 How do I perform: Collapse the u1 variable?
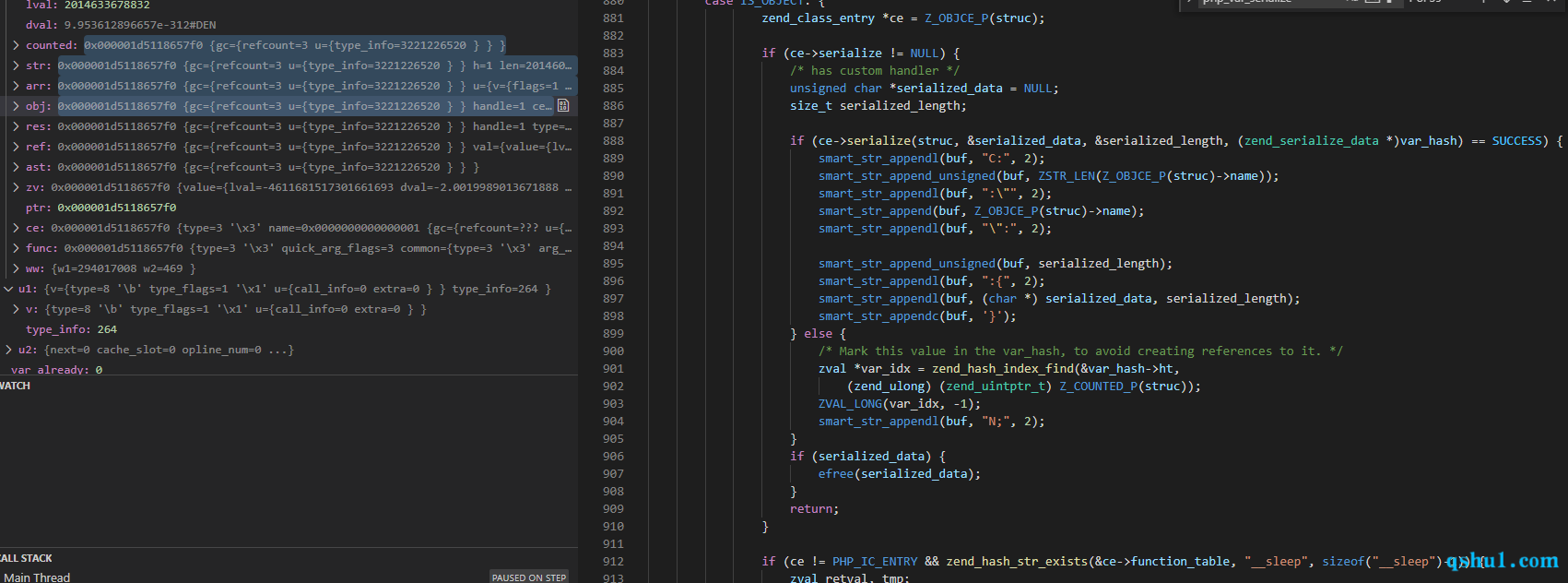(x=8, y=289)
